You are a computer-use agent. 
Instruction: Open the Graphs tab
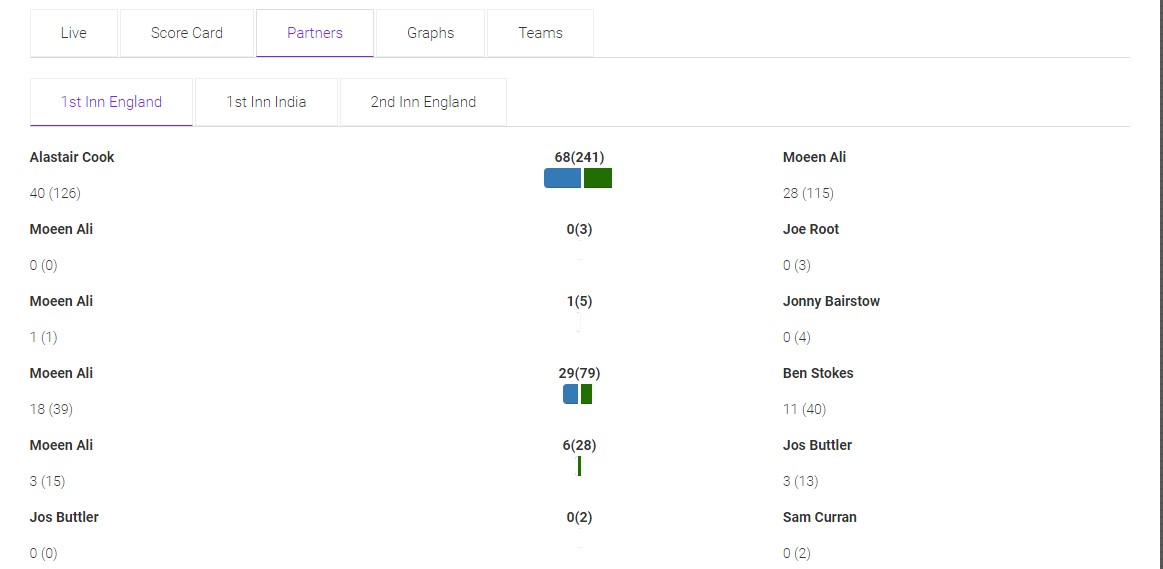click(x=431, y=33)
